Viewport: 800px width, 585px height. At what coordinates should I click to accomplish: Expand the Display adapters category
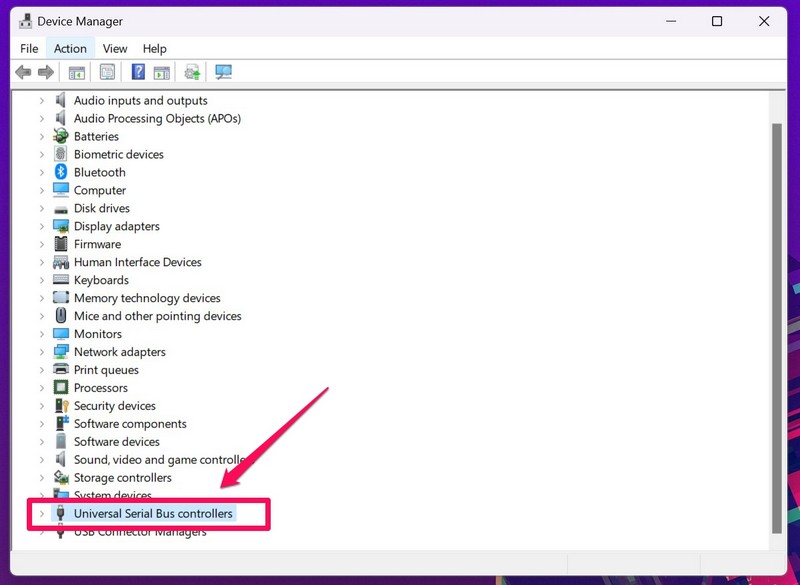point(42,226)
